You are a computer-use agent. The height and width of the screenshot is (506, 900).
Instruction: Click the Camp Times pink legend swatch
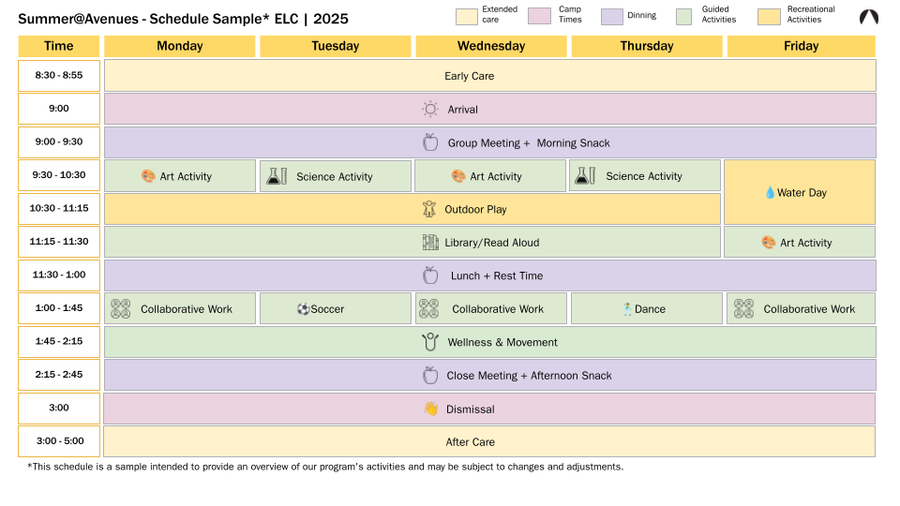point(539,16)
